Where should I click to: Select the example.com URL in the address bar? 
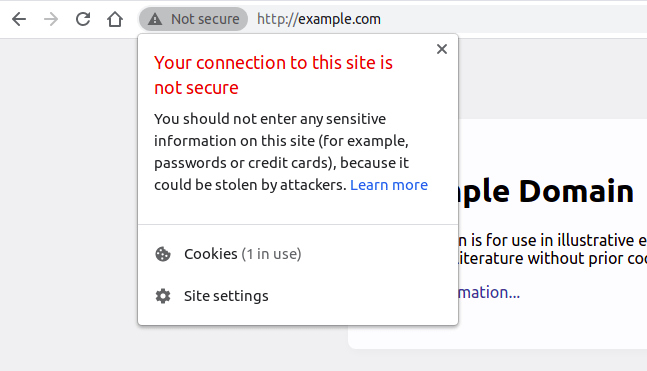pyautogui.click(x=319, y=19)
